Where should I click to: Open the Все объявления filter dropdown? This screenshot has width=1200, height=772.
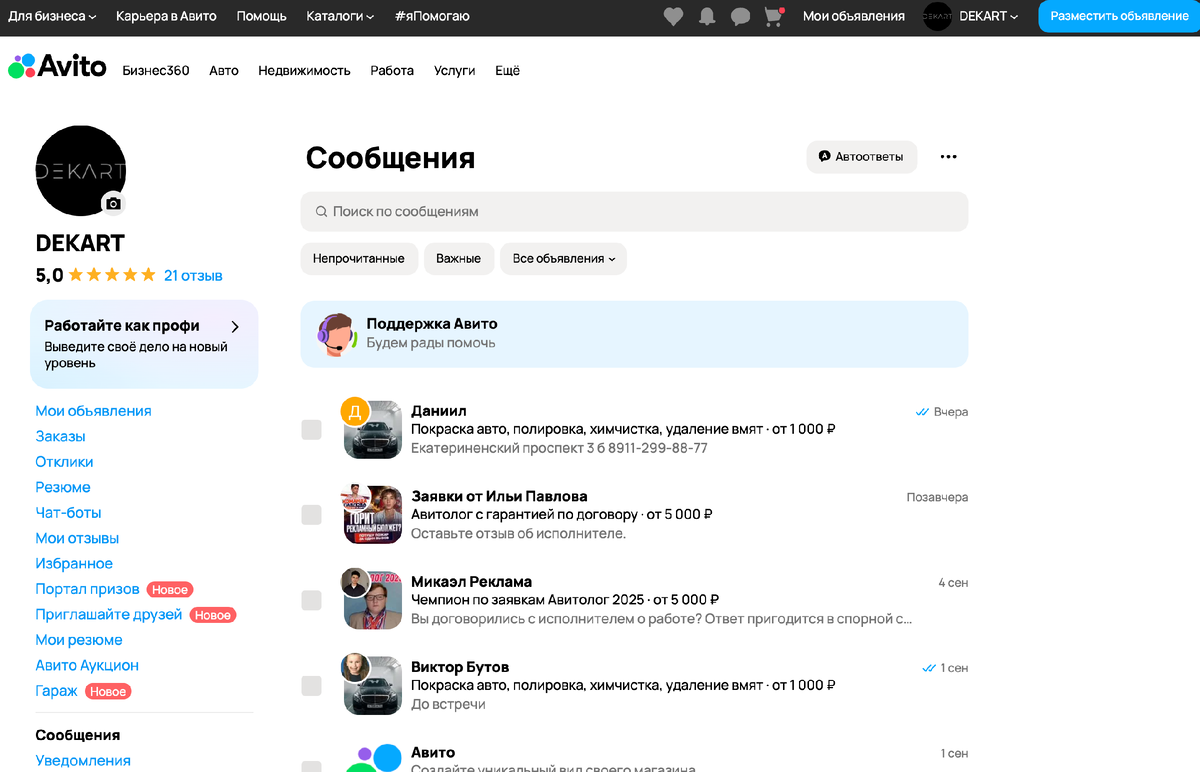tap(563, 258)
